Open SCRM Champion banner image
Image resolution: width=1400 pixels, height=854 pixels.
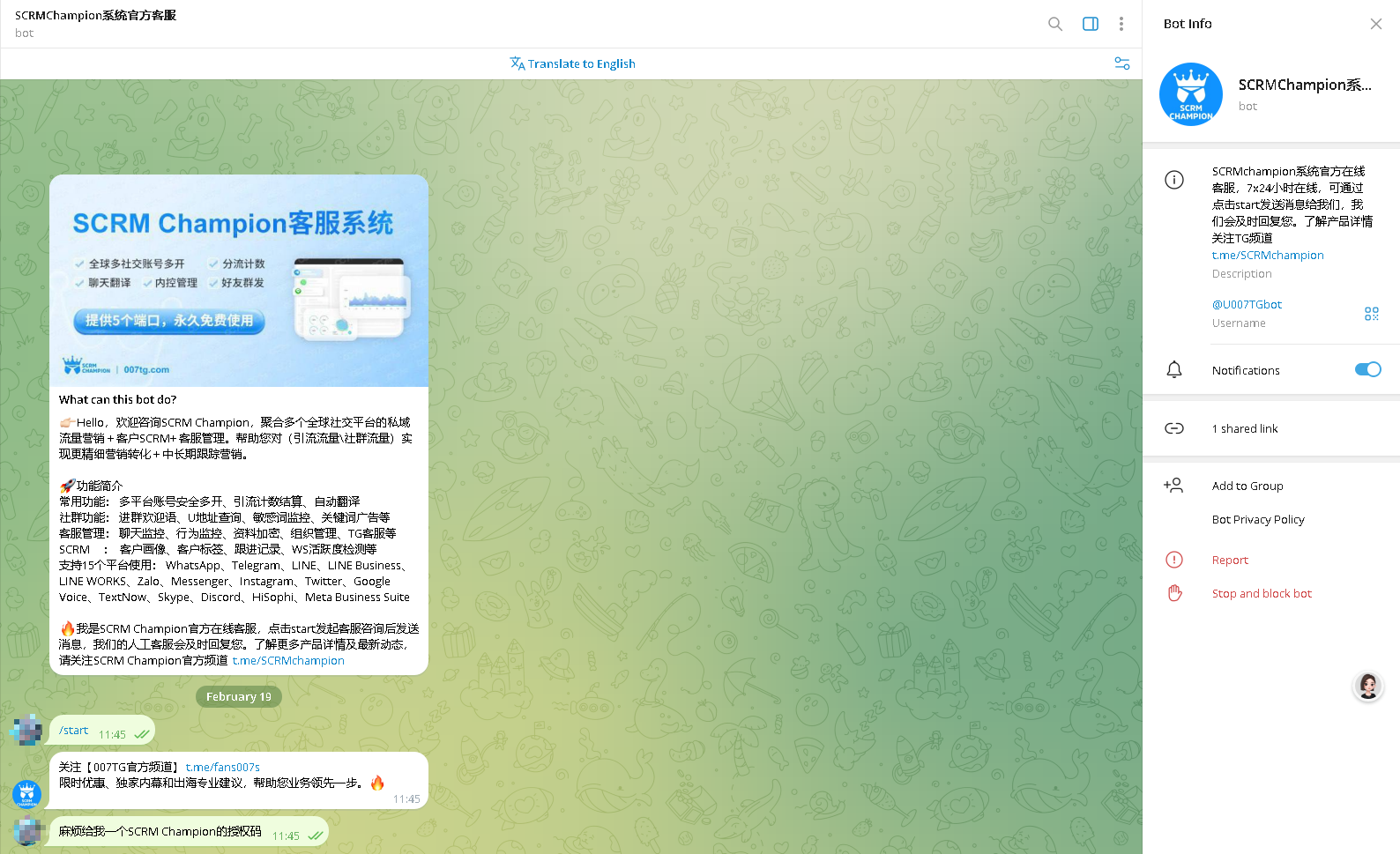tap(239, 280)
